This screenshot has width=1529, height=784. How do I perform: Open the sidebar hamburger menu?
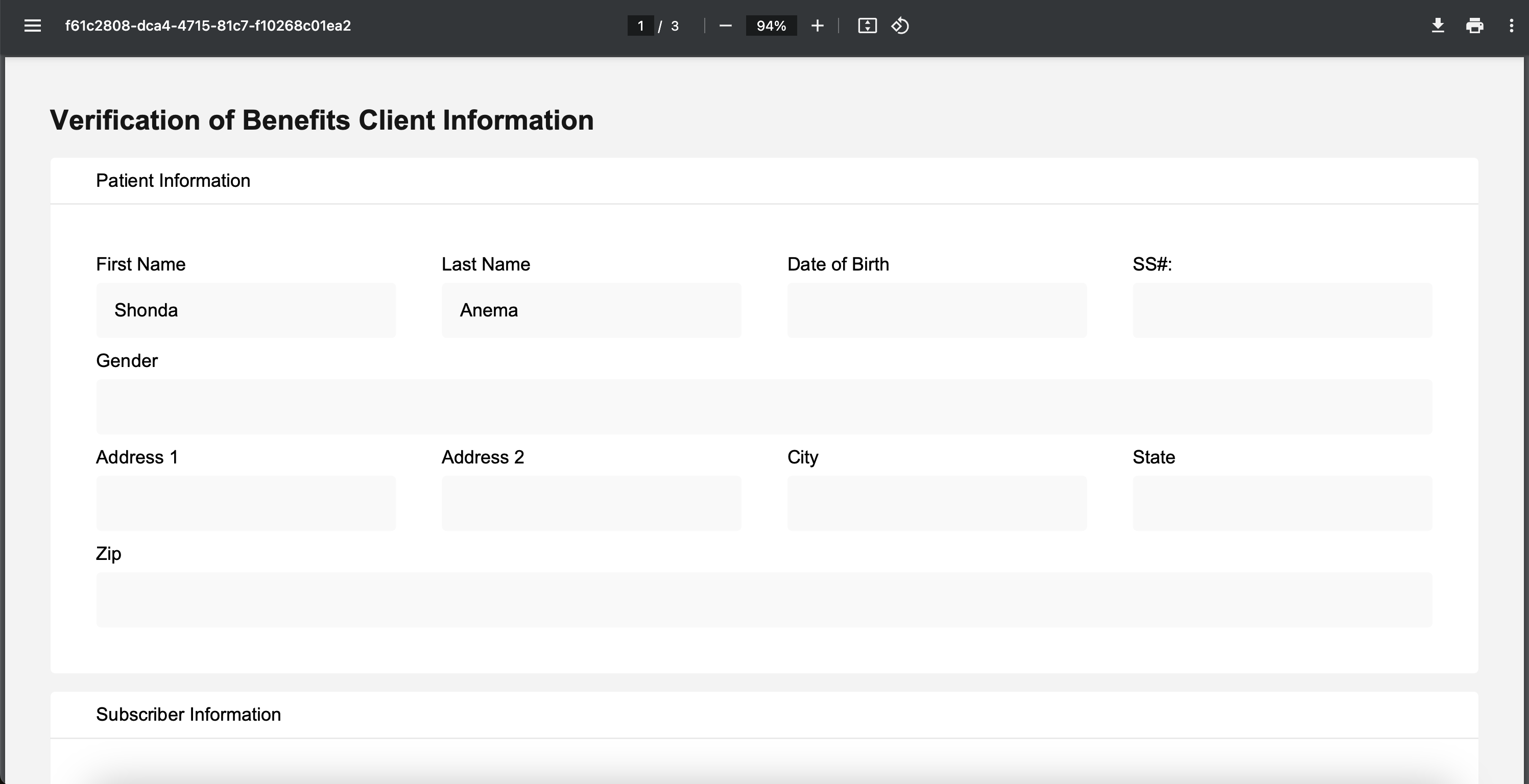point(33,26)
